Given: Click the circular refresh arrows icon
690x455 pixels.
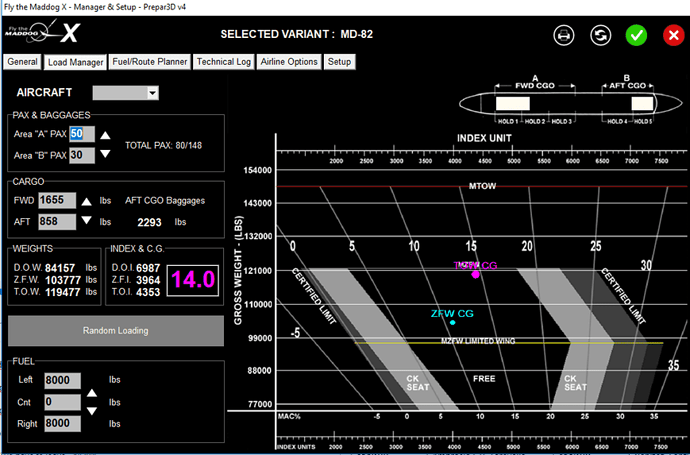Looking at the screenshot, I should tap(600, 35).
